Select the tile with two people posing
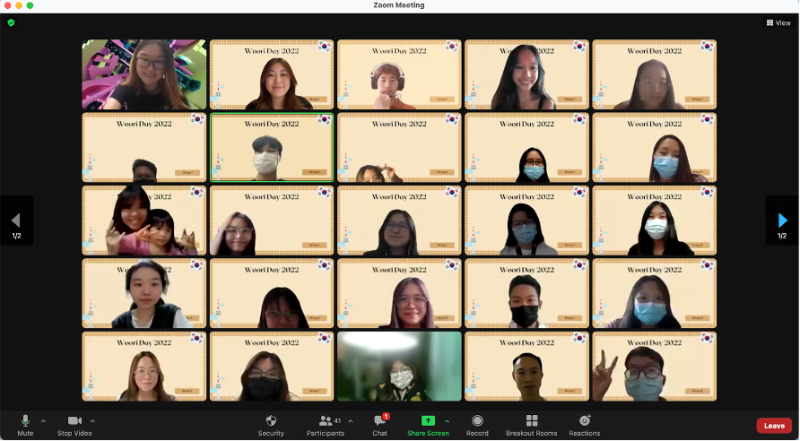This screenshot has height=441, width=800. pyautogui.click(x=144, y=220)
